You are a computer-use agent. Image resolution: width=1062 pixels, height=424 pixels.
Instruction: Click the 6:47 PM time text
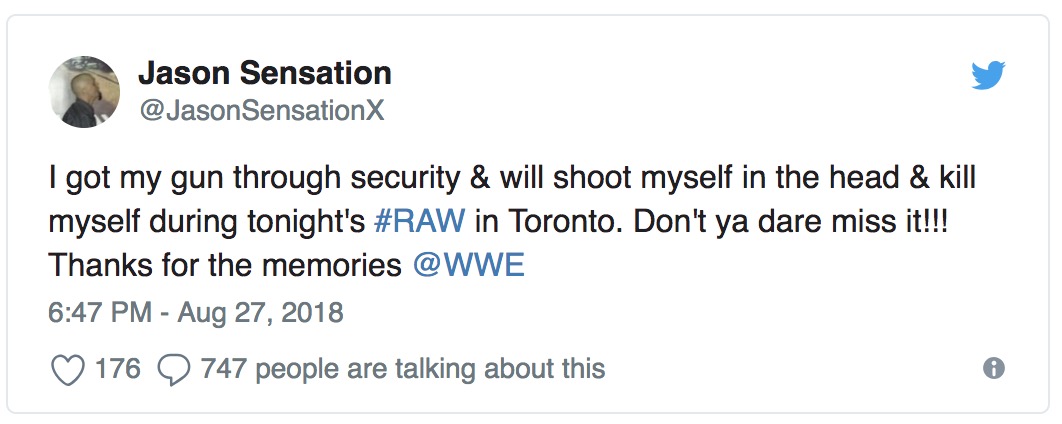pyautogui.click(x=98, y=313)
